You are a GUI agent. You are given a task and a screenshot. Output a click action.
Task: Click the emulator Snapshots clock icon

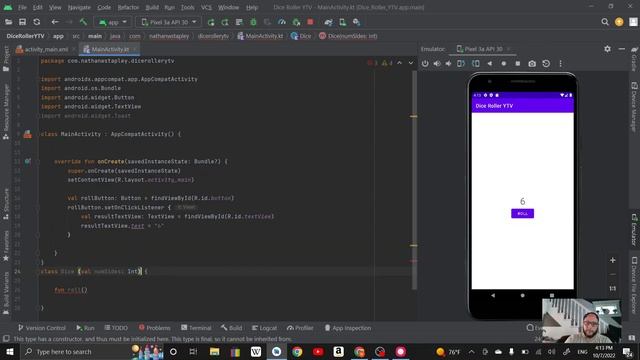point(546,64)
